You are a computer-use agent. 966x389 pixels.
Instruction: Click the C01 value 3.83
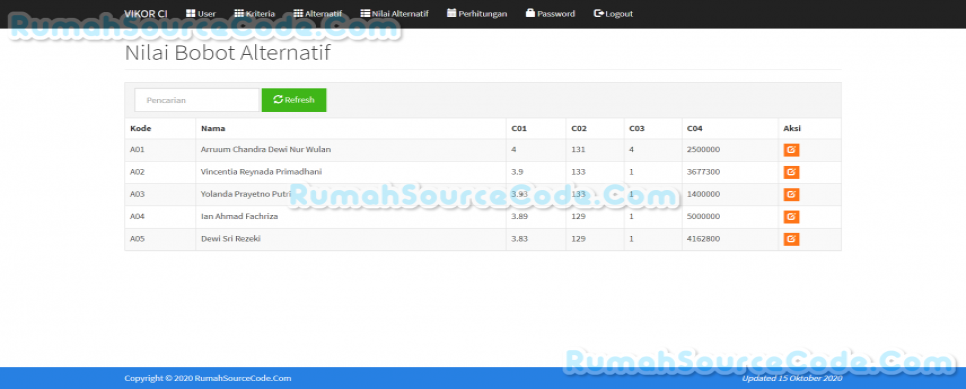pos(520,239)
